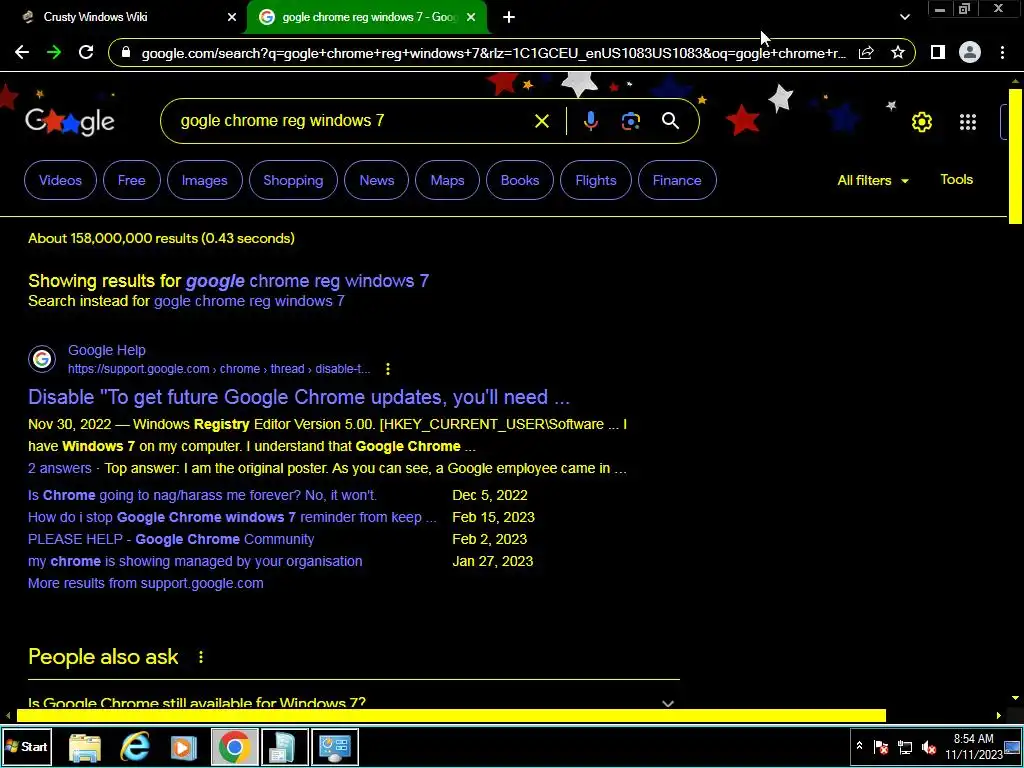Open the network tray icon

click(x=904, y=746)
